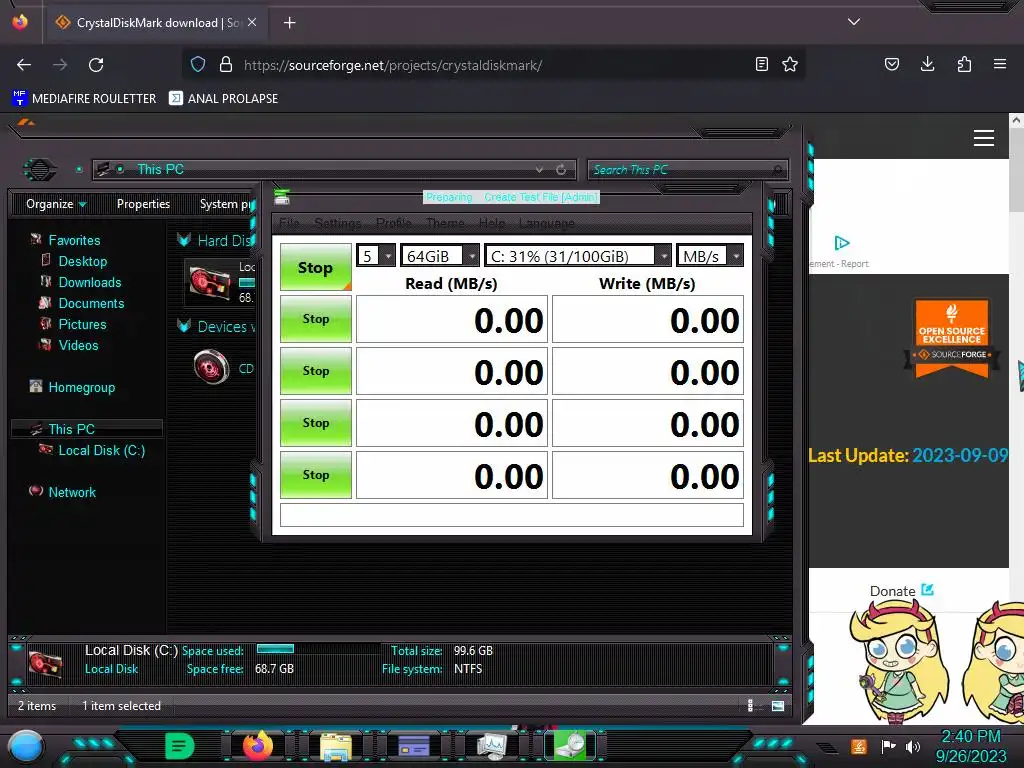
Task: Select Homegroup in the Explorer navigation pane
Action: (81, 387)
